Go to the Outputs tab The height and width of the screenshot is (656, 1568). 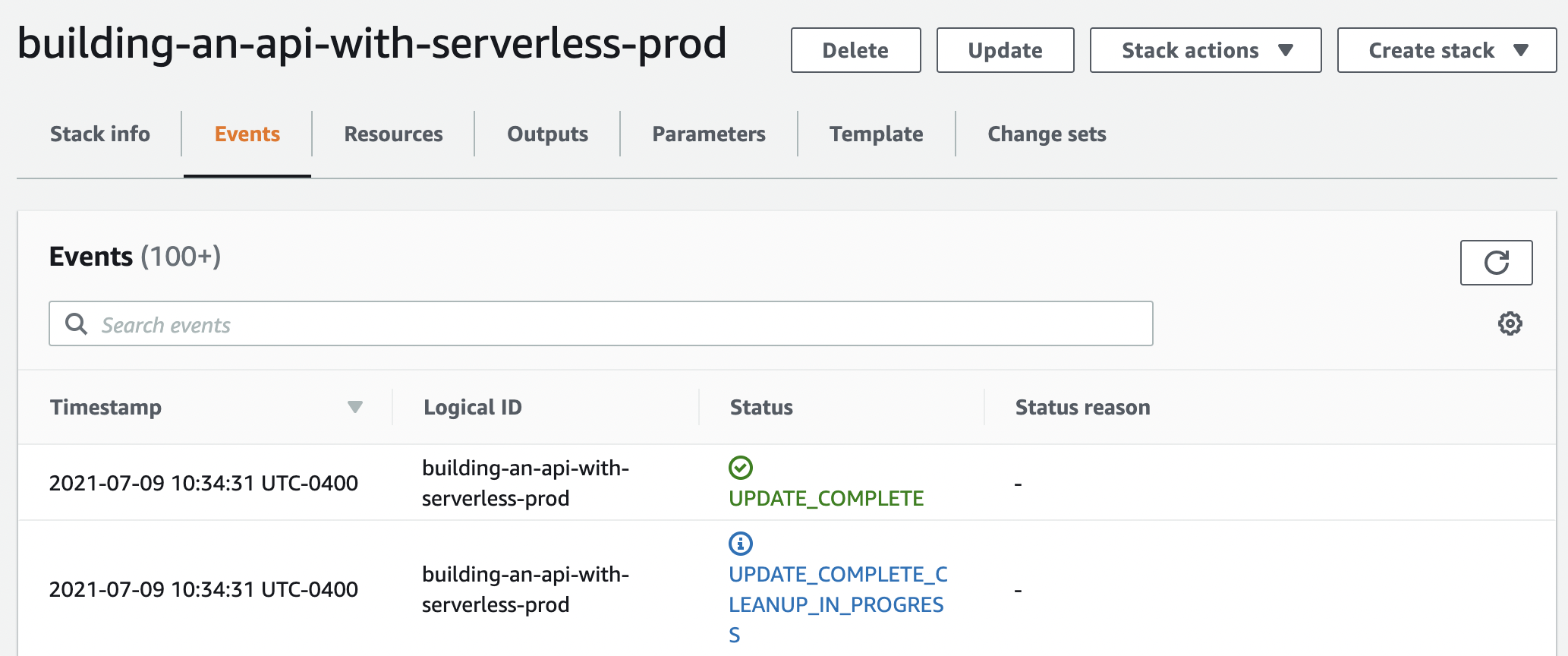point(547,134)
